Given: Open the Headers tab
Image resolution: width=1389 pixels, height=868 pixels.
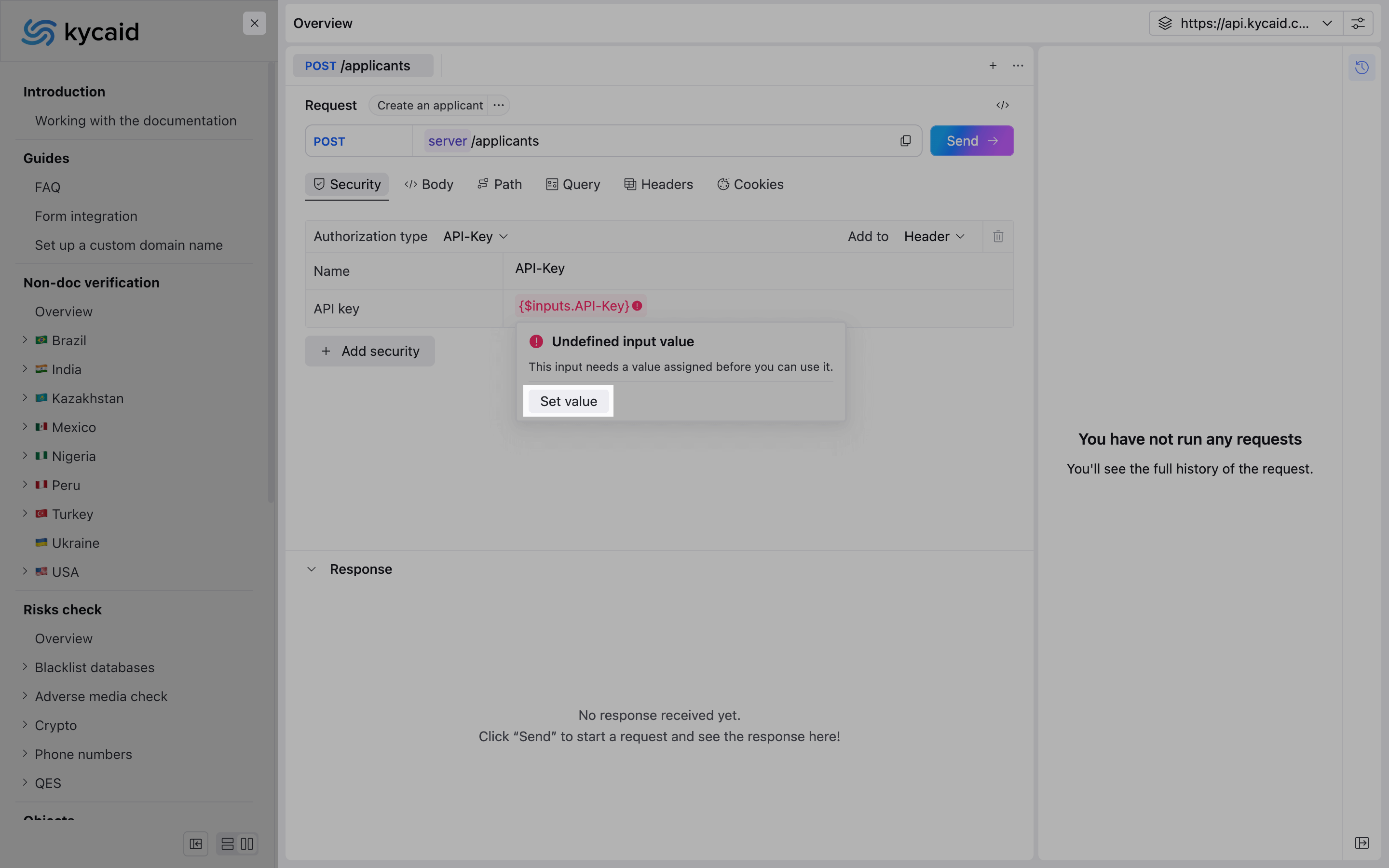Looking at the screenshot, I should click(x=658, y=184).
